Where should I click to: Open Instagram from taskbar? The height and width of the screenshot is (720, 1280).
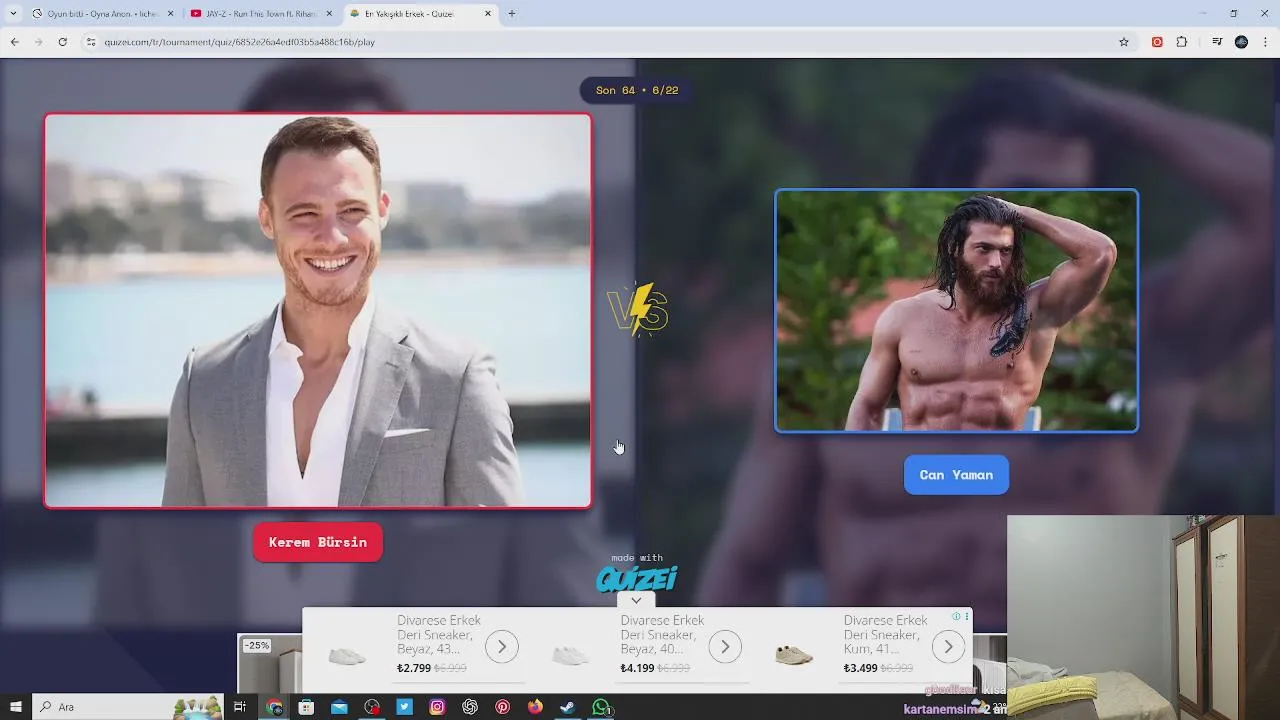pyautogui.click(x=437, y=707)
